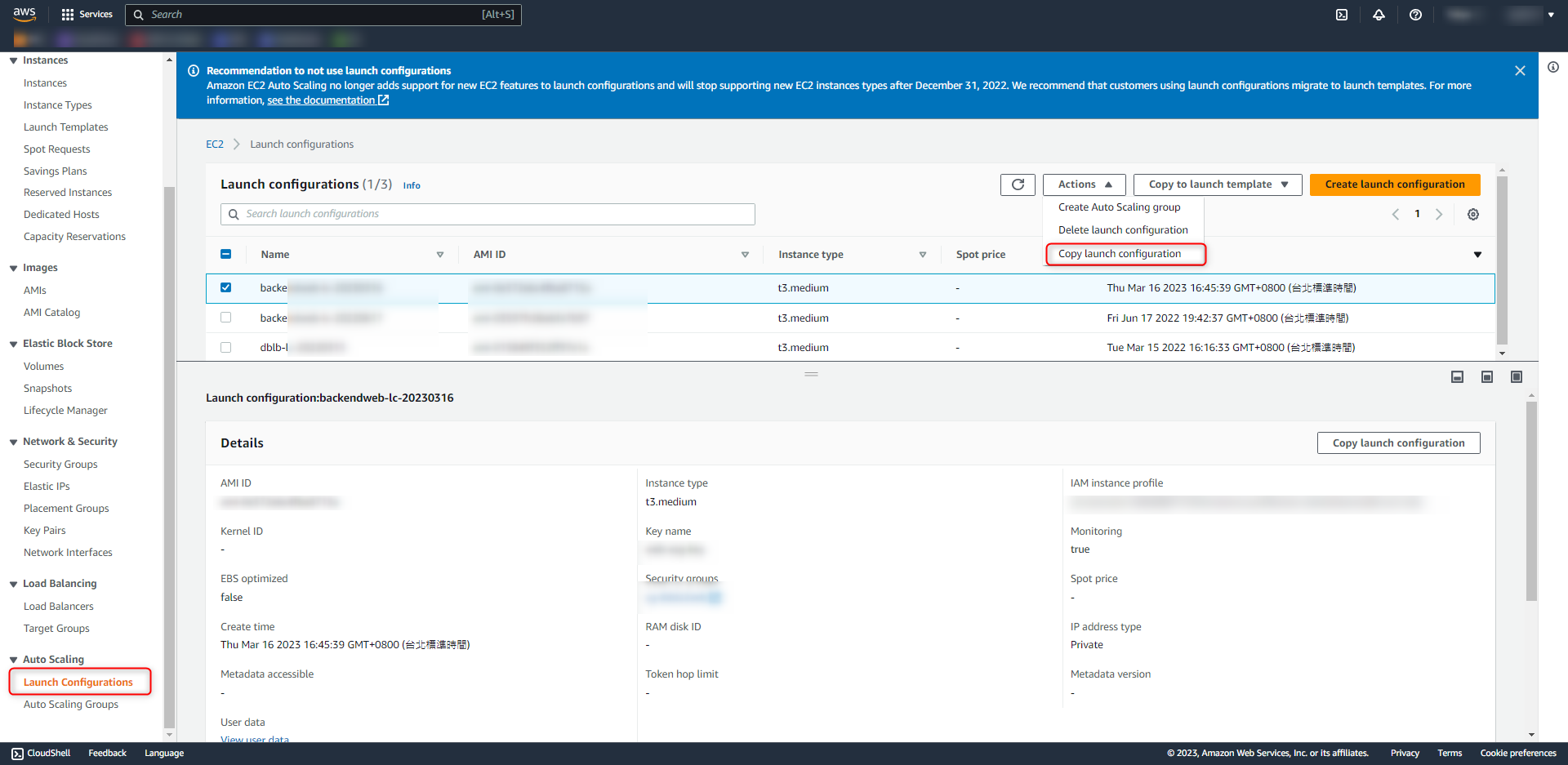Open the account region dropdown arrow

pyautogui.click(x=1551, y=15)
